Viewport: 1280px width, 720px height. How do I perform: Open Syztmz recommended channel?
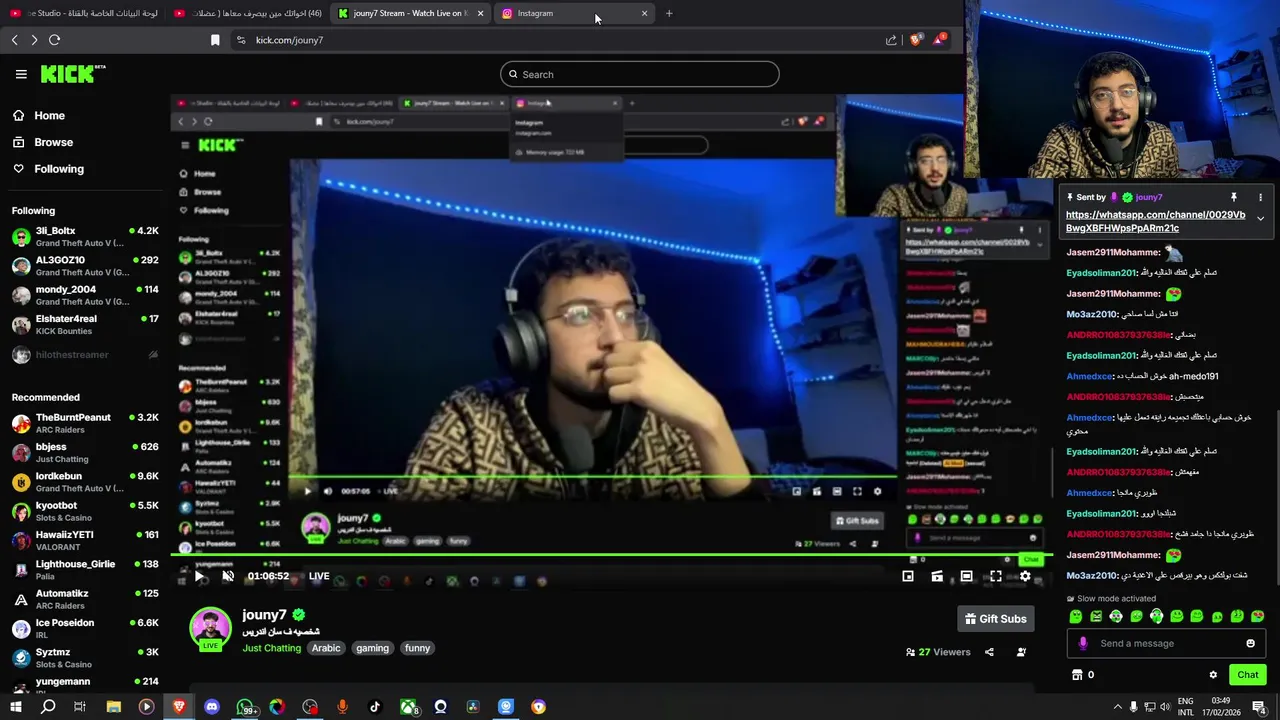coord(84,657)
